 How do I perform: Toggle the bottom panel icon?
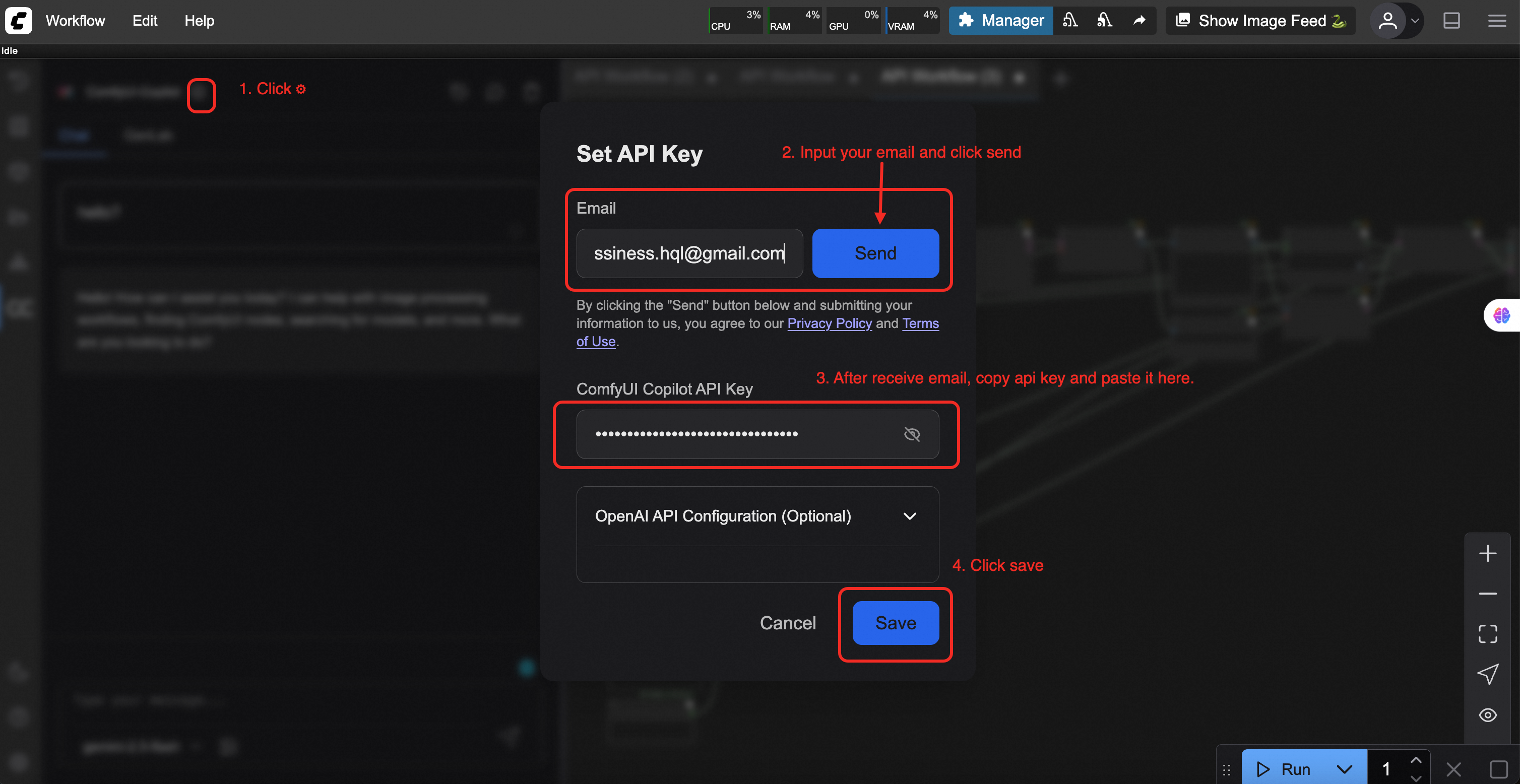point(1451,21)
